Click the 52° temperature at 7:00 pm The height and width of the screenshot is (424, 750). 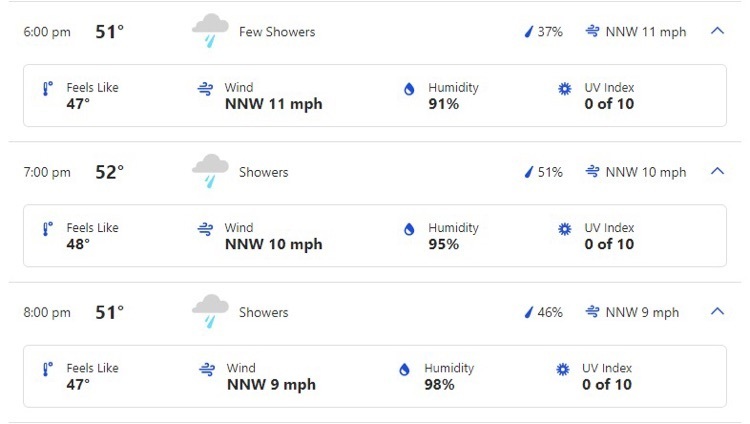click(110, 172)
